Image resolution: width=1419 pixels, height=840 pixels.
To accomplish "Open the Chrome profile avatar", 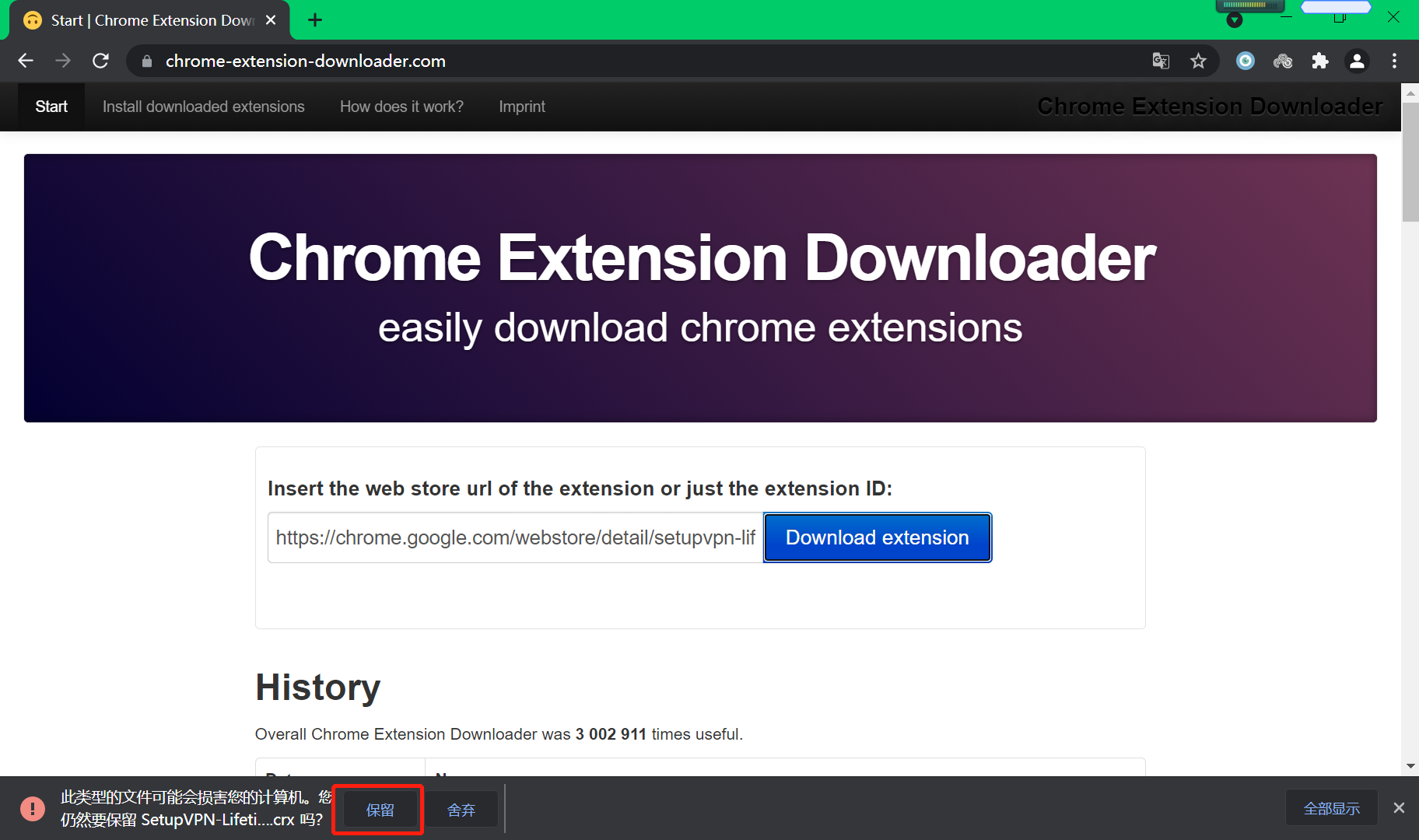I will pyautogui.click(x=1358, y=61).
